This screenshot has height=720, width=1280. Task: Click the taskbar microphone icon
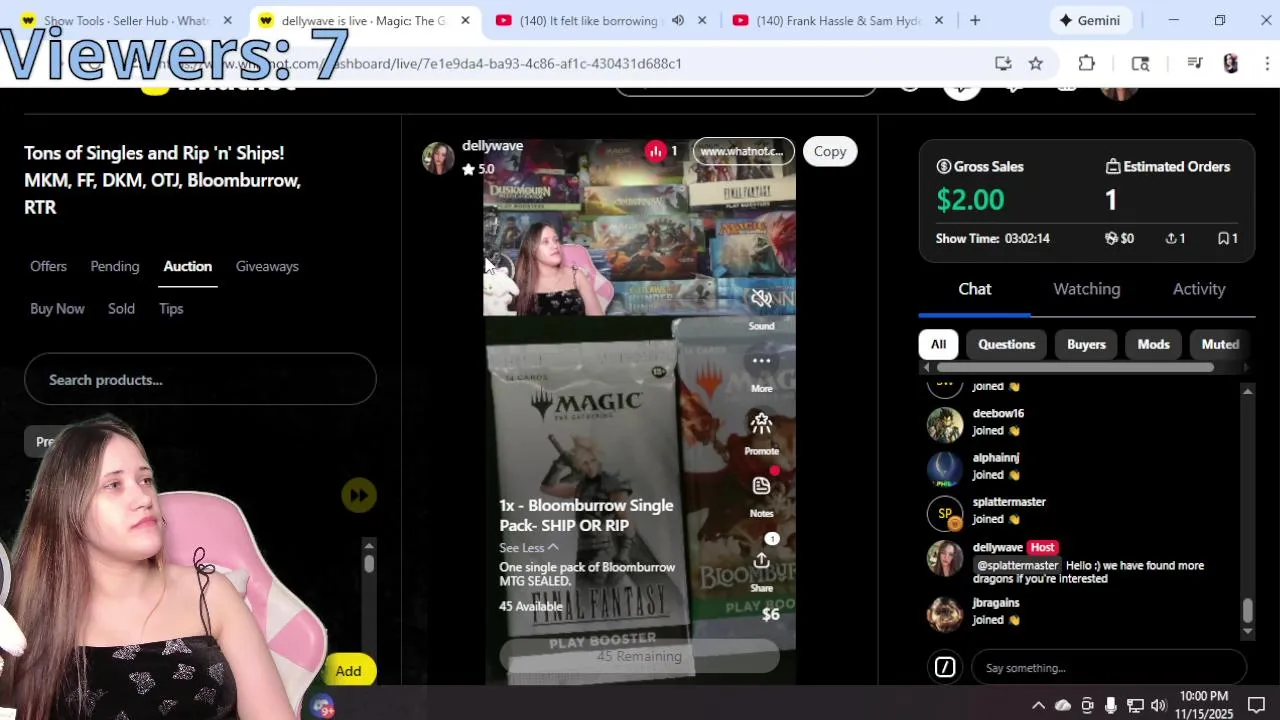tap(1111, 705)
